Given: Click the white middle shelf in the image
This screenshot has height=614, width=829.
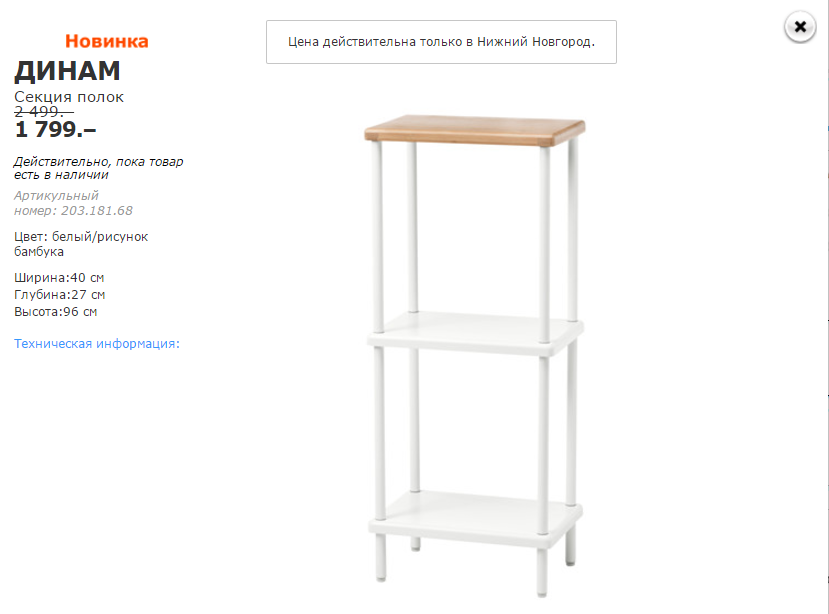Looking at the screenshot, I should click(x=474, y=331).
